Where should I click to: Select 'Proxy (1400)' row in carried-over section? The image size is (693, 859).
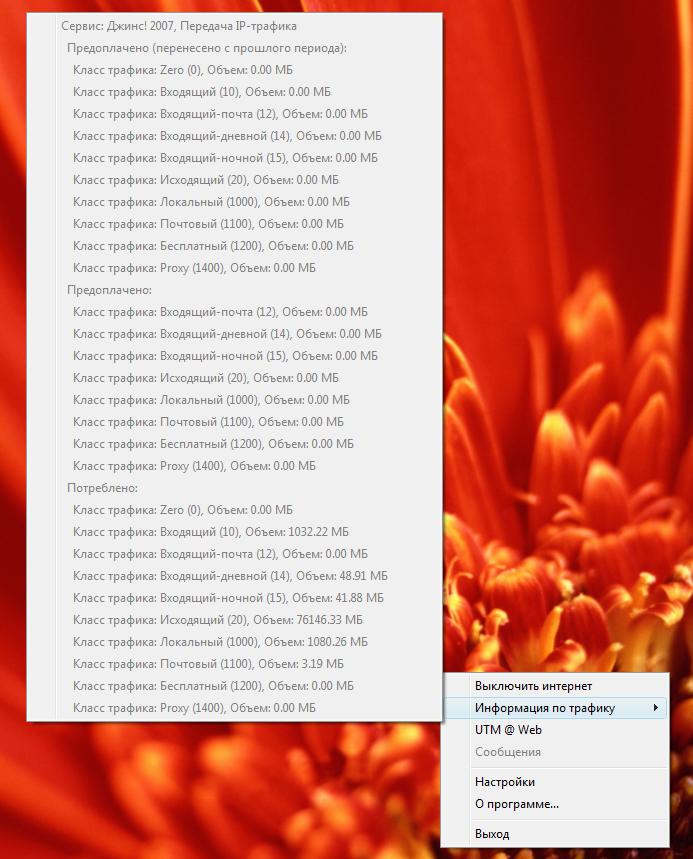pyautogui.click(x=234, y=268)
